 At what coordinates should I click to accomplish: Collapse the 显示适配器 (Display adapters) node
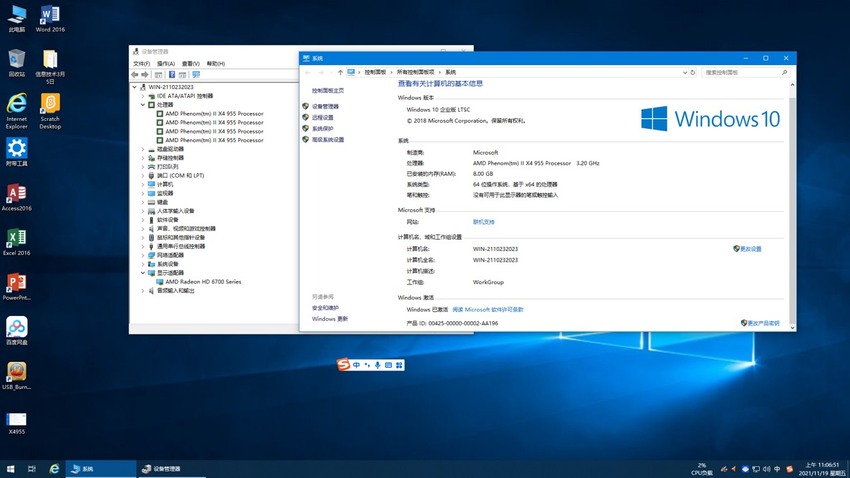pos(143,273)
